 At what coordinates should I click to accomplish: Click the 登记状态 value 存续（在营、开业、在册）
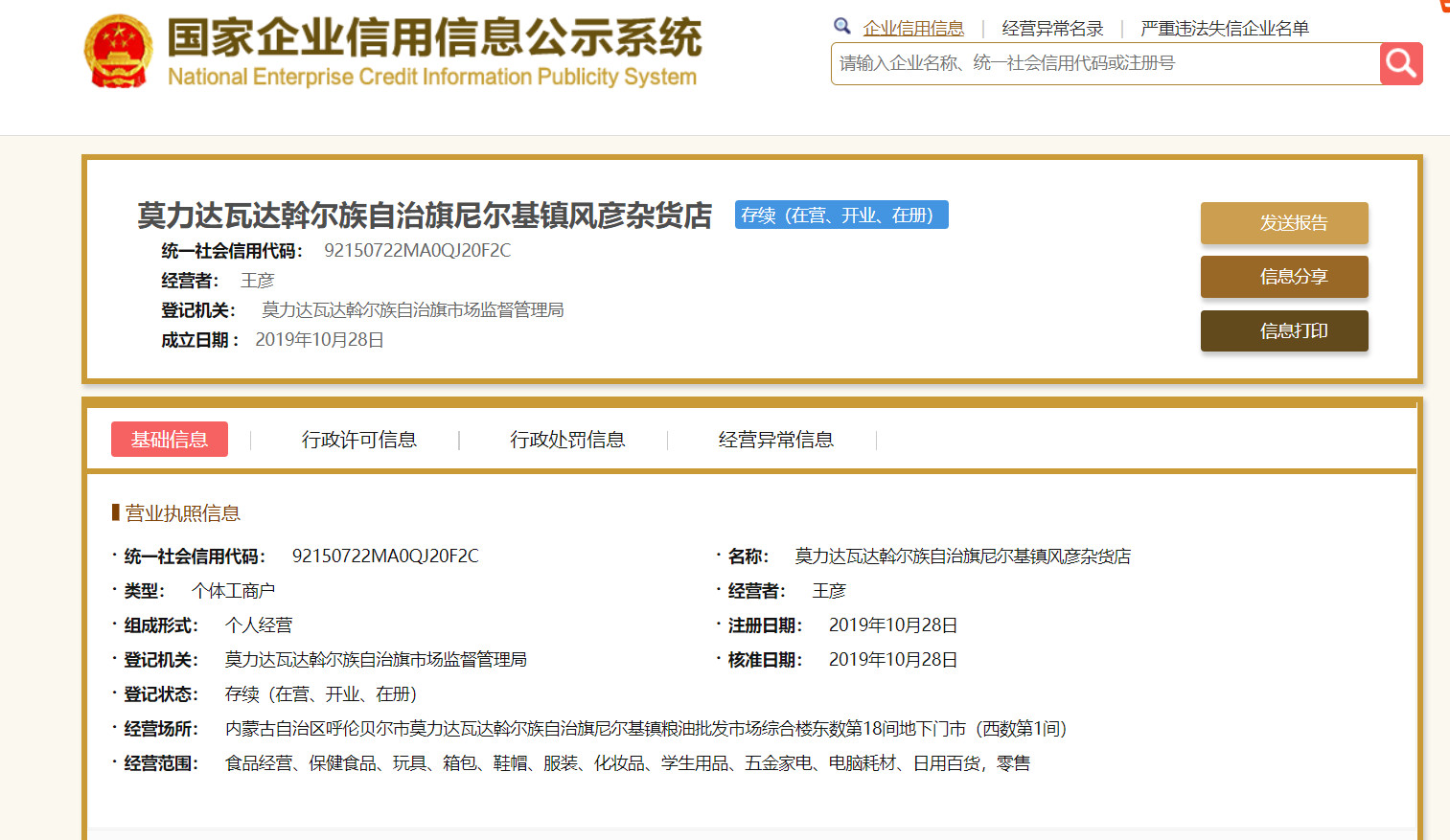click(x=321, y=694)
